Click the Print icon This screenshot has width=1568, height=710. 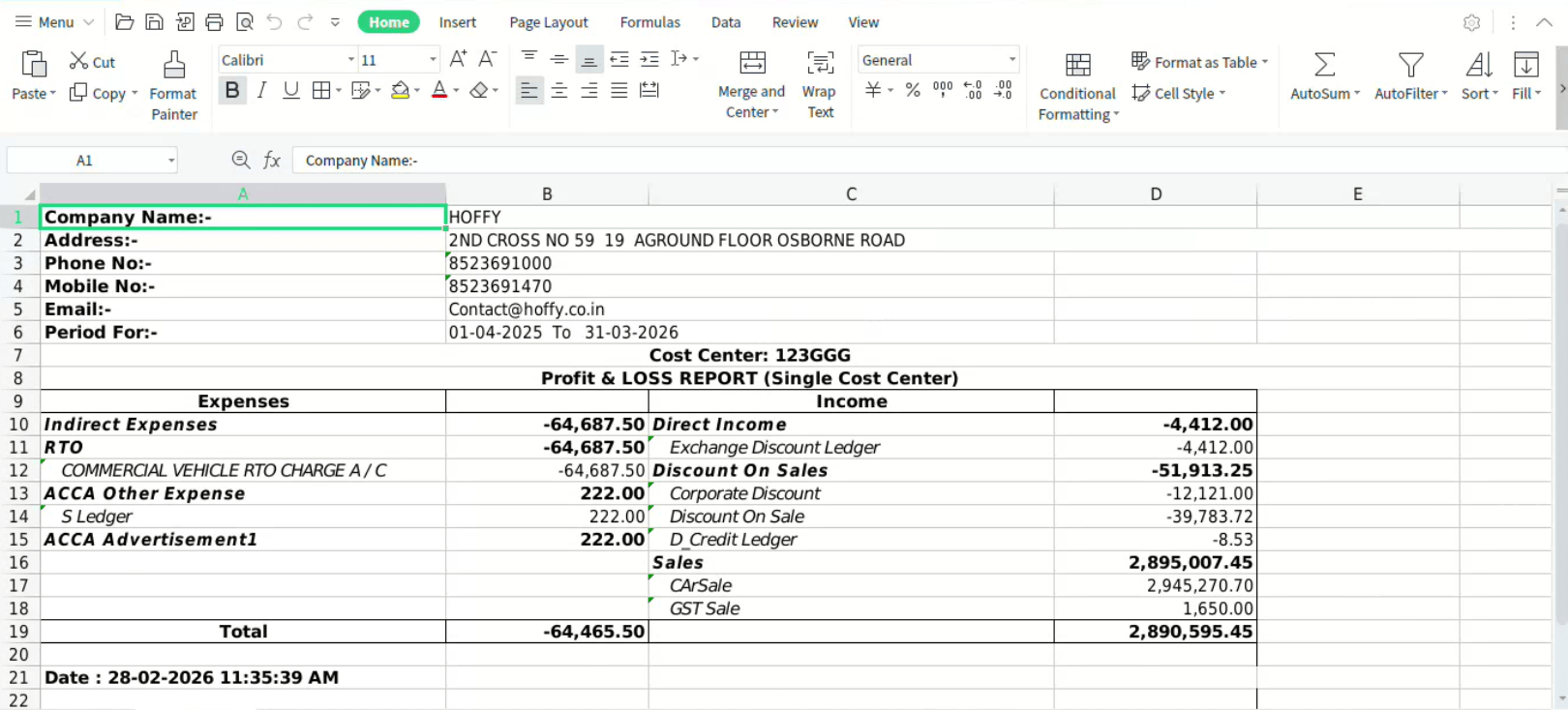[x=215, y=21]
